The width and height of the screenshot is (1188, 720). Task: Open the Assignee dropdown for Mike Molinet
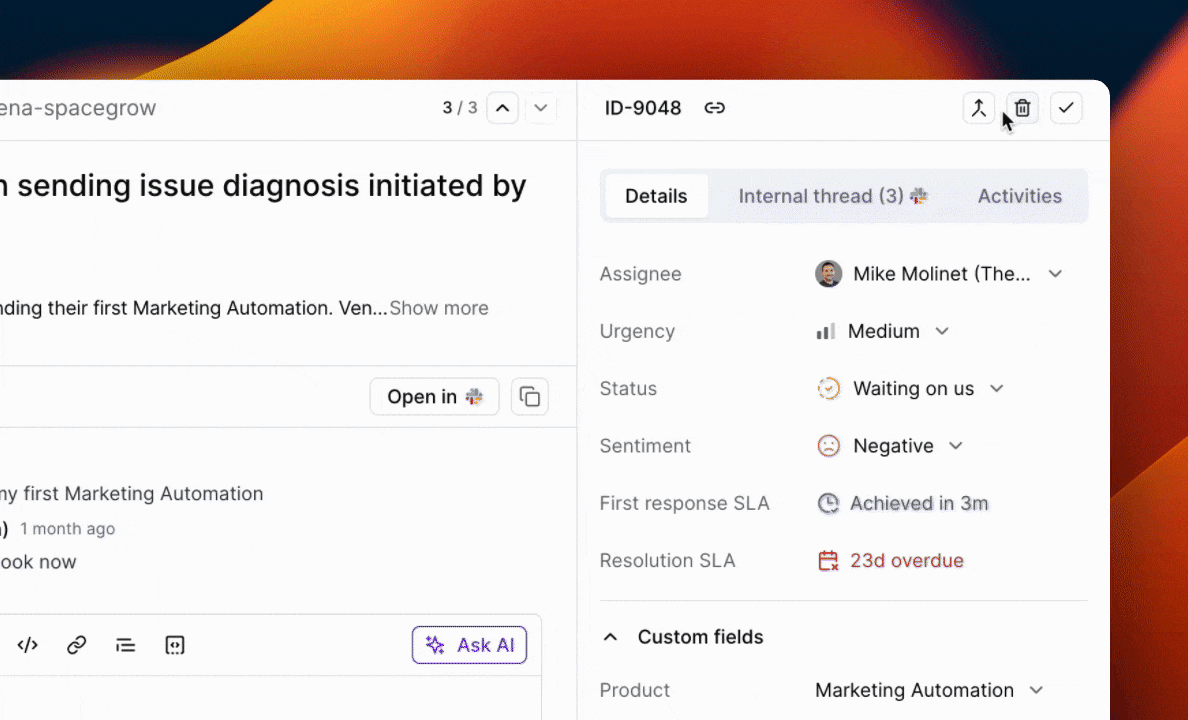pyautogui.click(x=1054, y=274)
